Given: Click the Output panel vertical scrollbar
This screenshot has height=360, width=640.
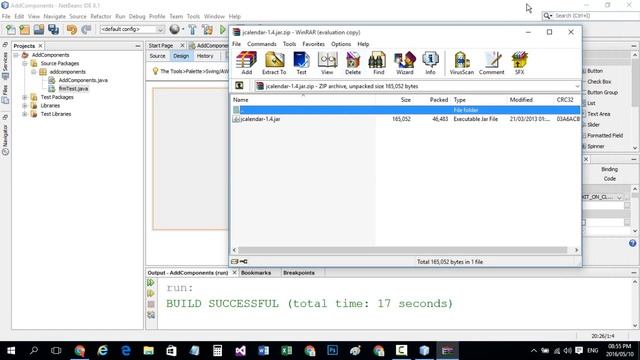Looking at the screenshot, I should 635,304.
